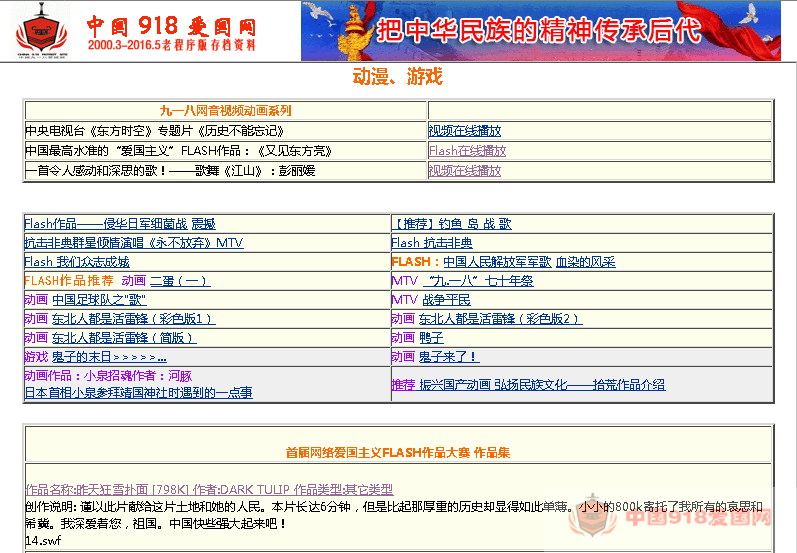Open 视频在线播放 link for 历史不能忘记
Viewport: 797px width, 553px height.
465,131
